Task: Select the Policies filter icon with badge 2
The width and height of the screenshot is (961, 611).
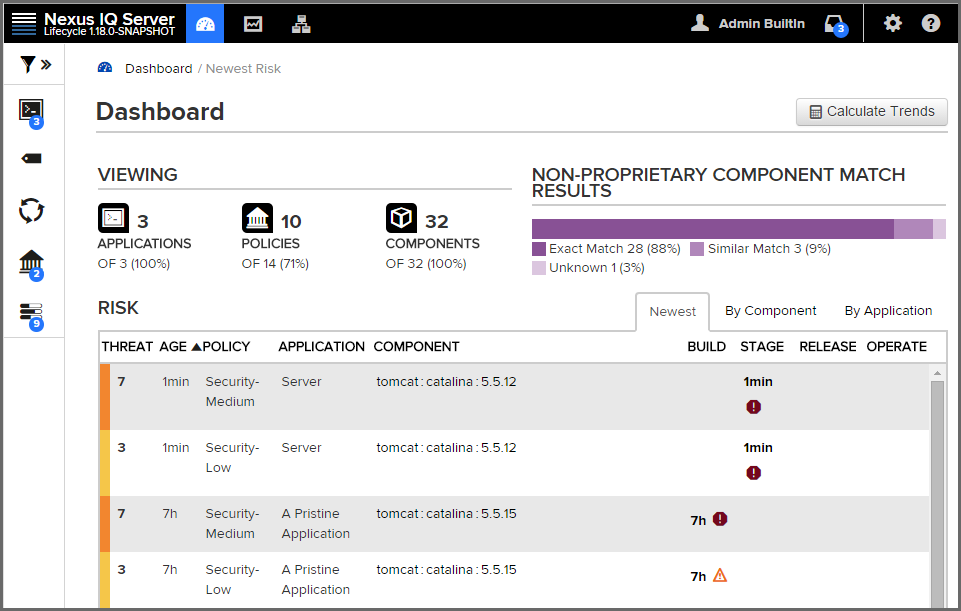Action: pyautogui.click(x=31, y=264)
